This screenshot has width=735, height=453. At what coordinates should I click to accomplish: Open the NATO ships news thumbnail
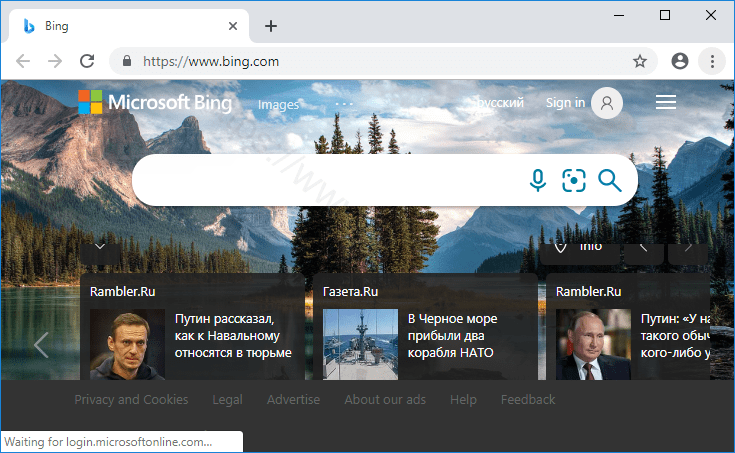tap(360, 344)
